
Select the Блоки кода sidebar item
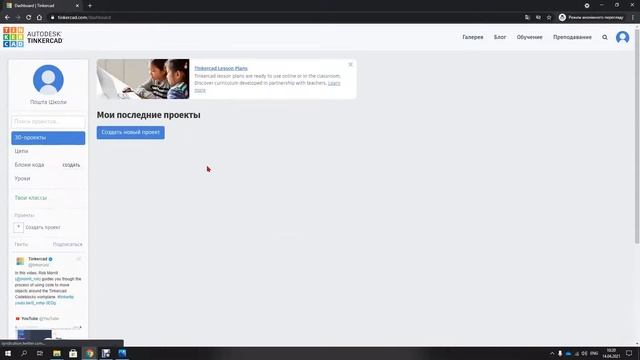coord(29,165)
